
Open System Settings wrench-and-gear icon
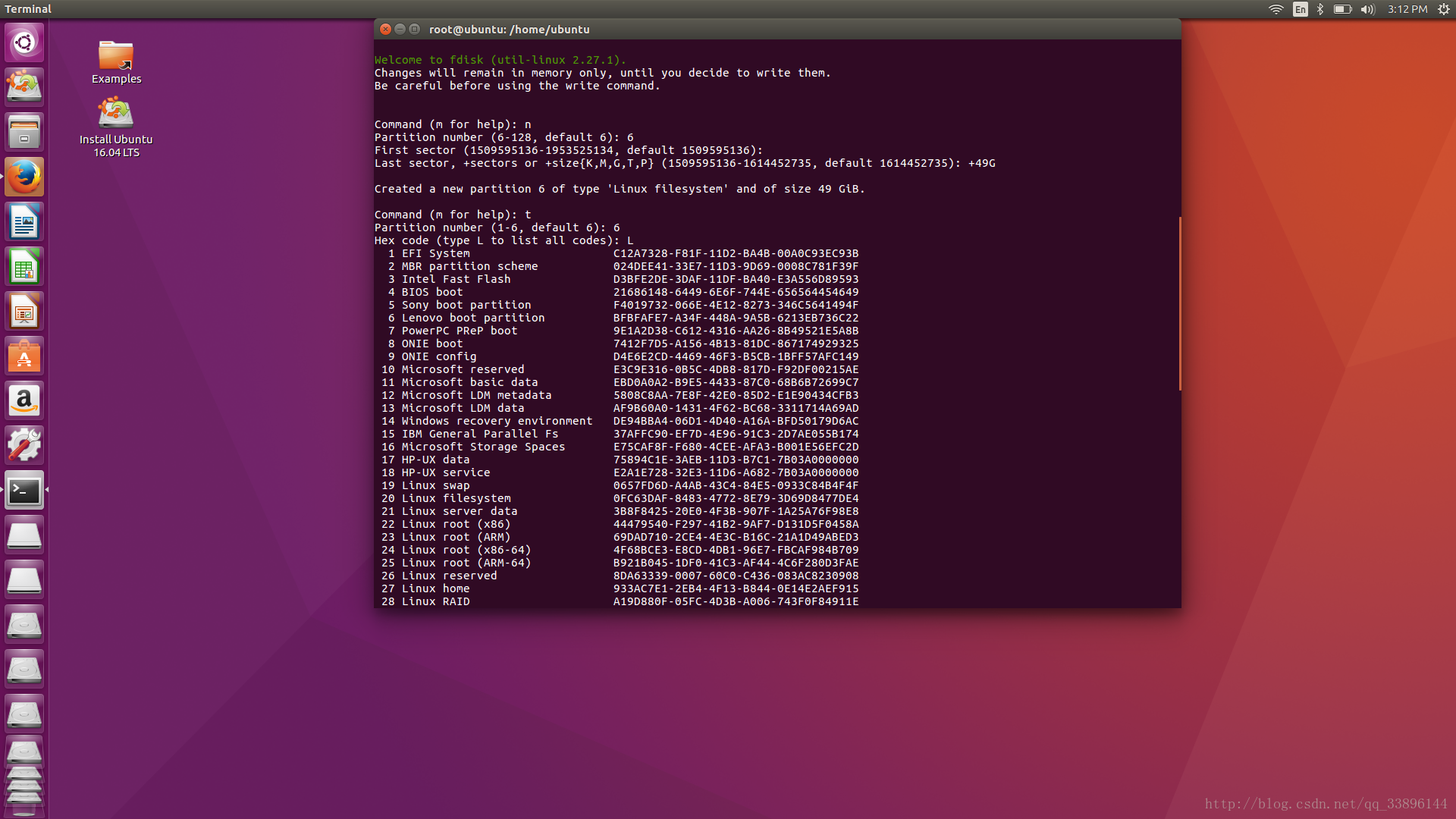[24, 445]
